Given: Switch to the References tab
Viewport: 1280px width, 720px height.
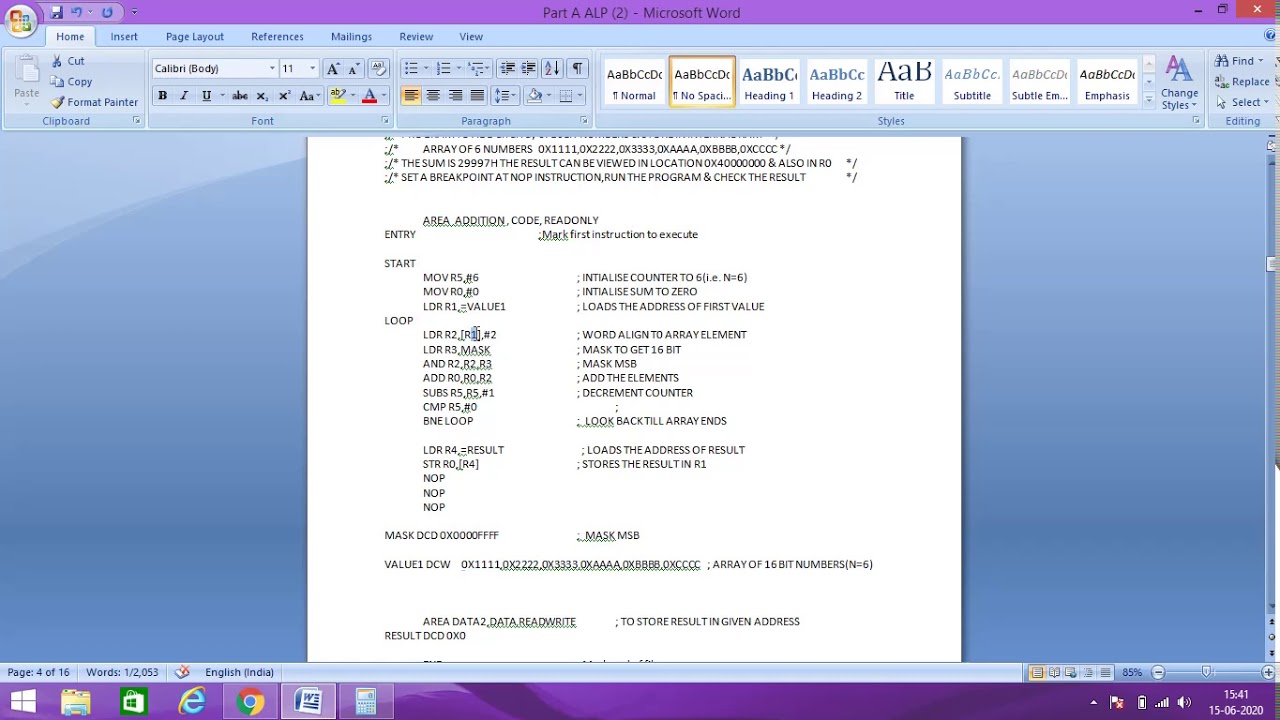Looking at the screenshot, I should pyautogui.click(x=277, y=37).
